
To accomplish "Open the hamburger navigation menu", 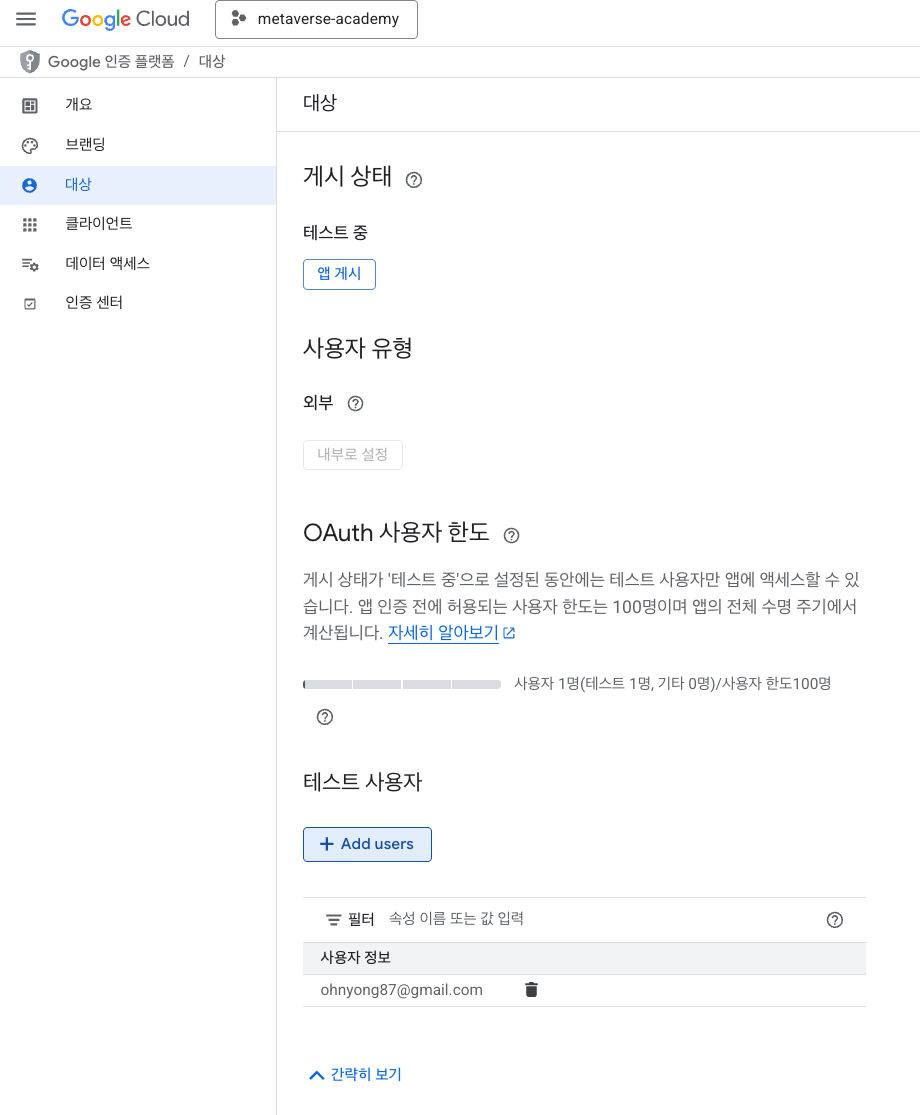I will (26, 19).
